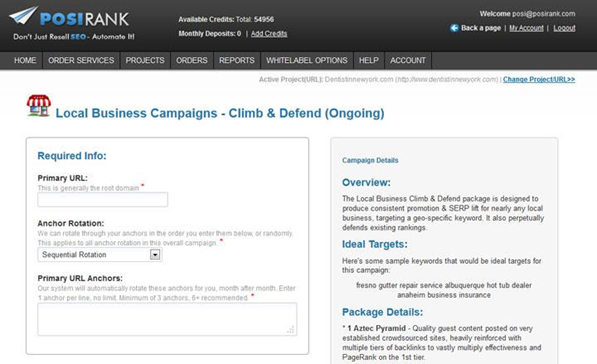Click the Anchor Rotation label
The height and width of the screenshot is (364, 597).
coord(71,224)
